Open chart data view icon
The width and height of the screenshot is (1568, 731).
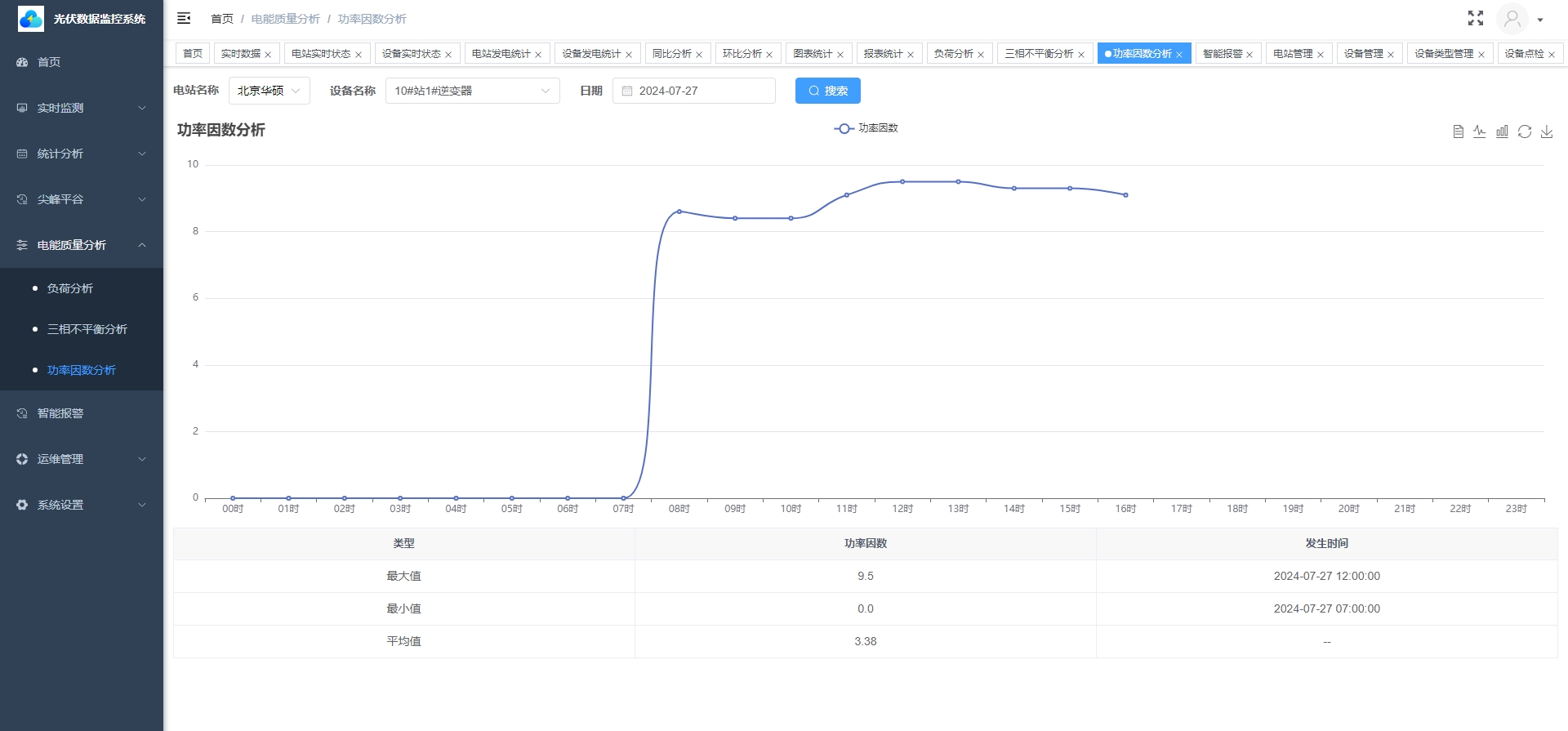(1458, 131)
